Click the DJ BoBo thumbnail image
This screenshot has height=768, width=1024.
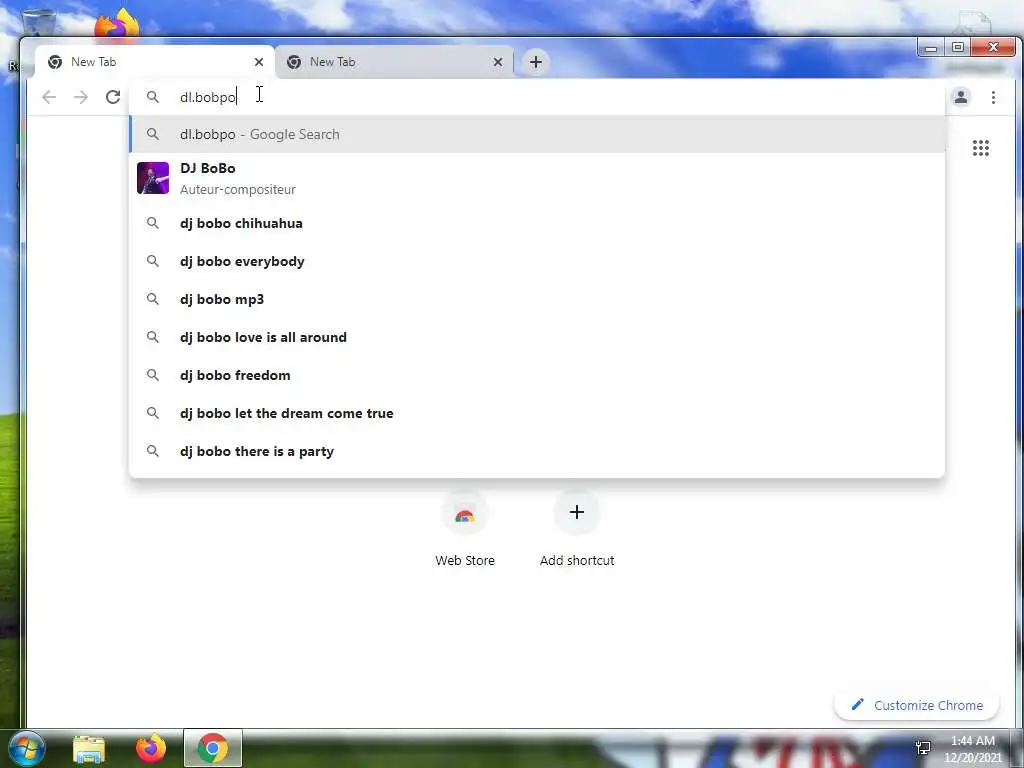pyautogui.click(x=153, y=178)
